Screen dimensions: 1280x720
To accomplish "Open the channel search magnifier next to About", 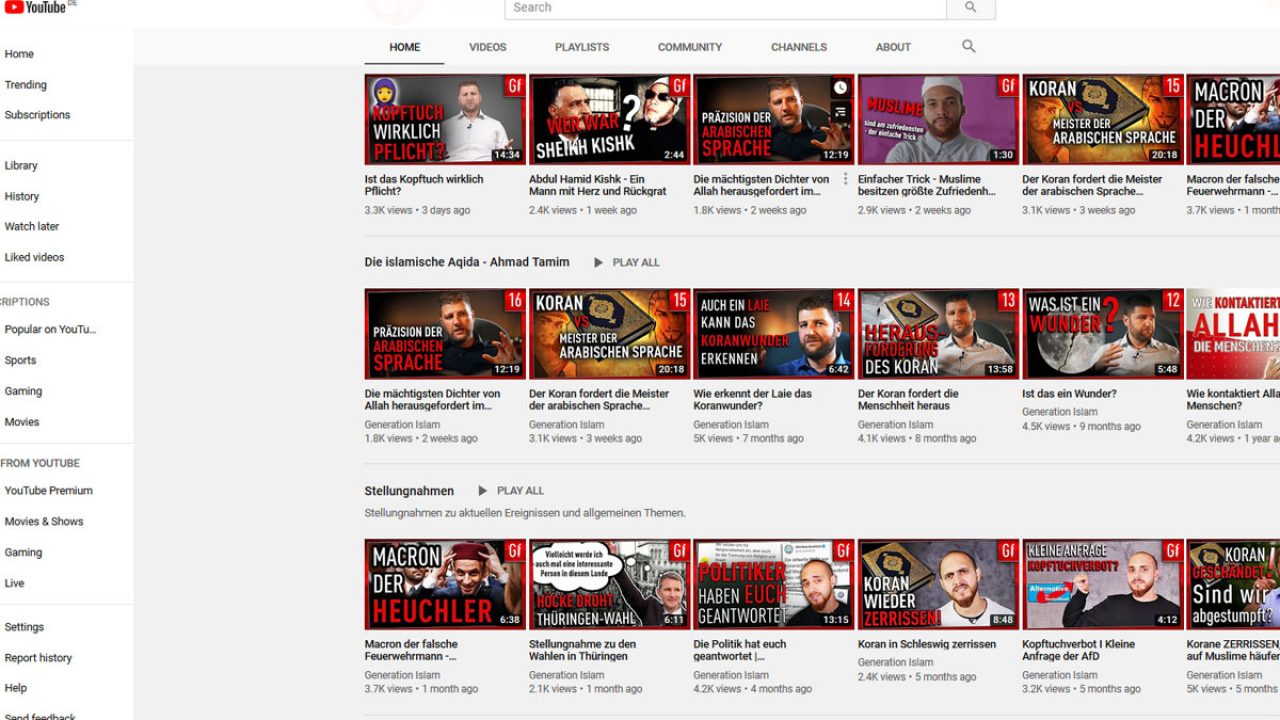I will tap(968, 47).
